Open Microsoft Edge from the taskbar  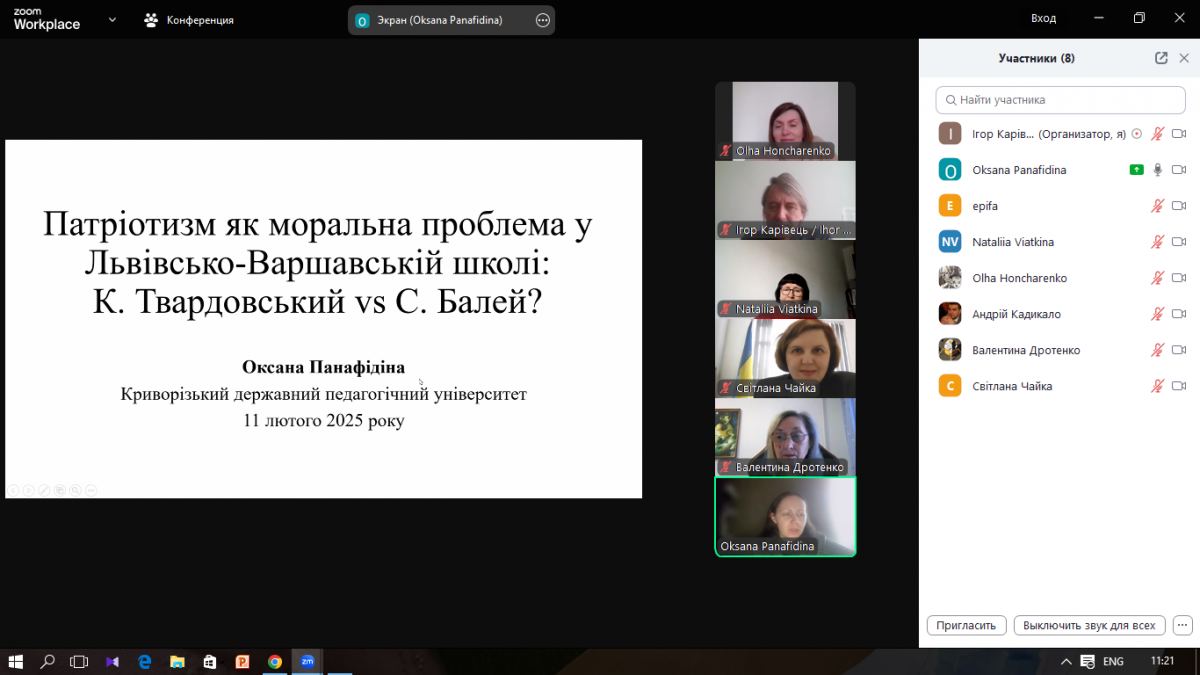click(144, 661)
